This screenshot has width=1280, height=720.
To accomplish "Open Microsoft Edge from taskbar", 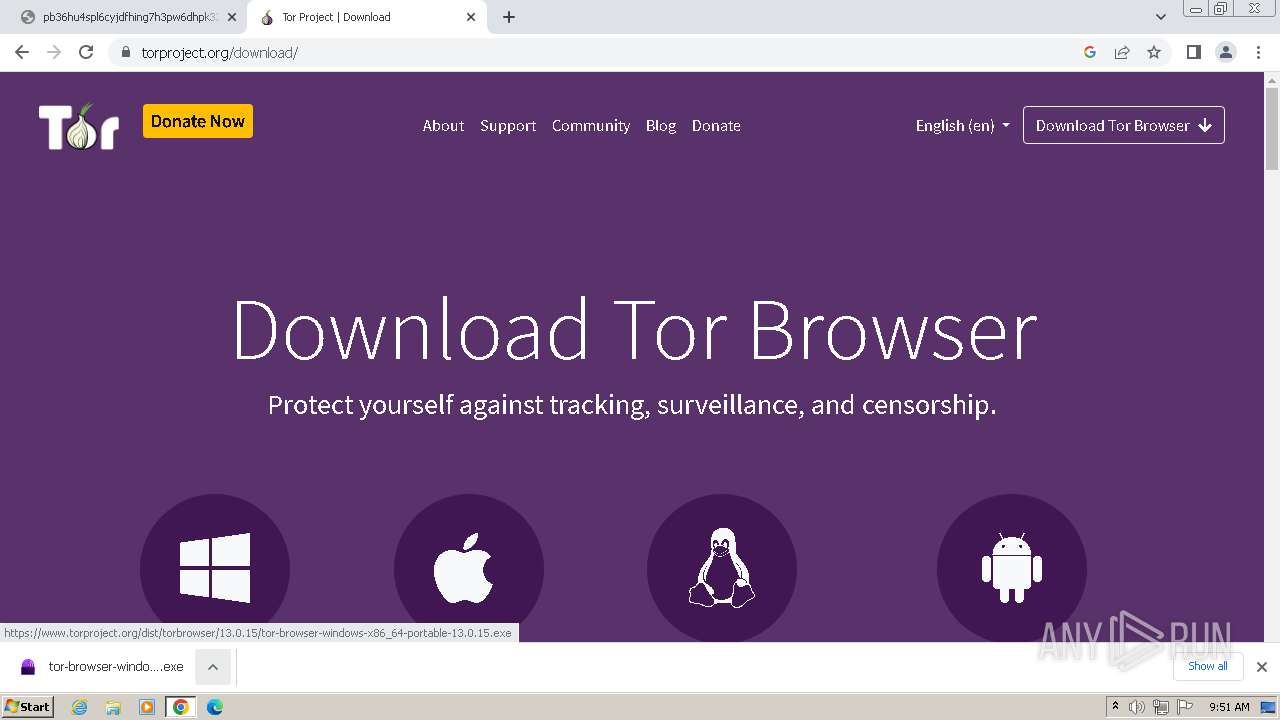I will click(x=215, y=707).
